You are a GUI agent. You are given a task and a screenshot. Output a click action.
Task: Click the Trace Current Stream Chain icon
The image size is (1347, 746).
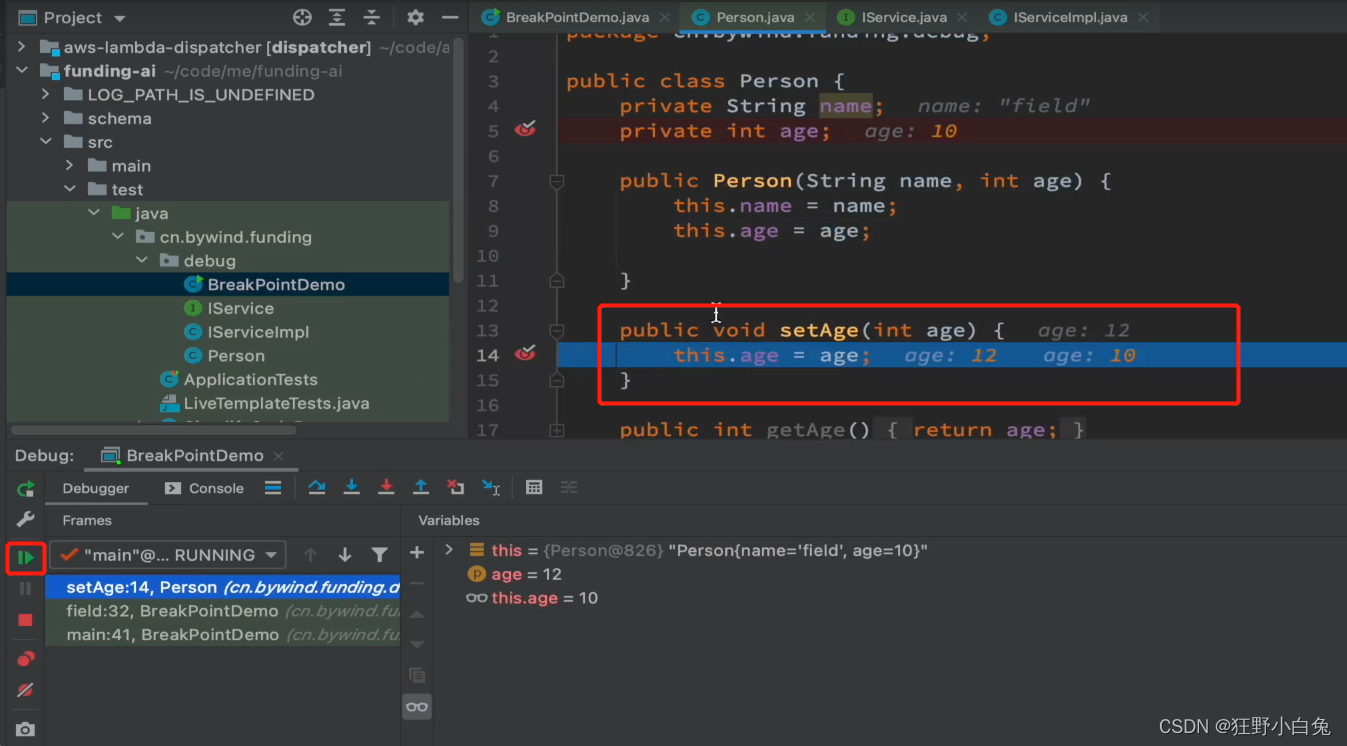(569, 488)
